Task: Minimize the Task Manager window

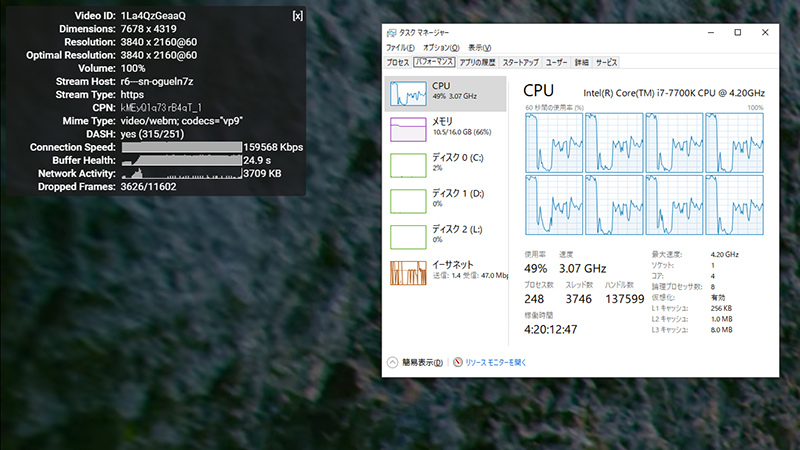Action: click(x=711, y=32)
